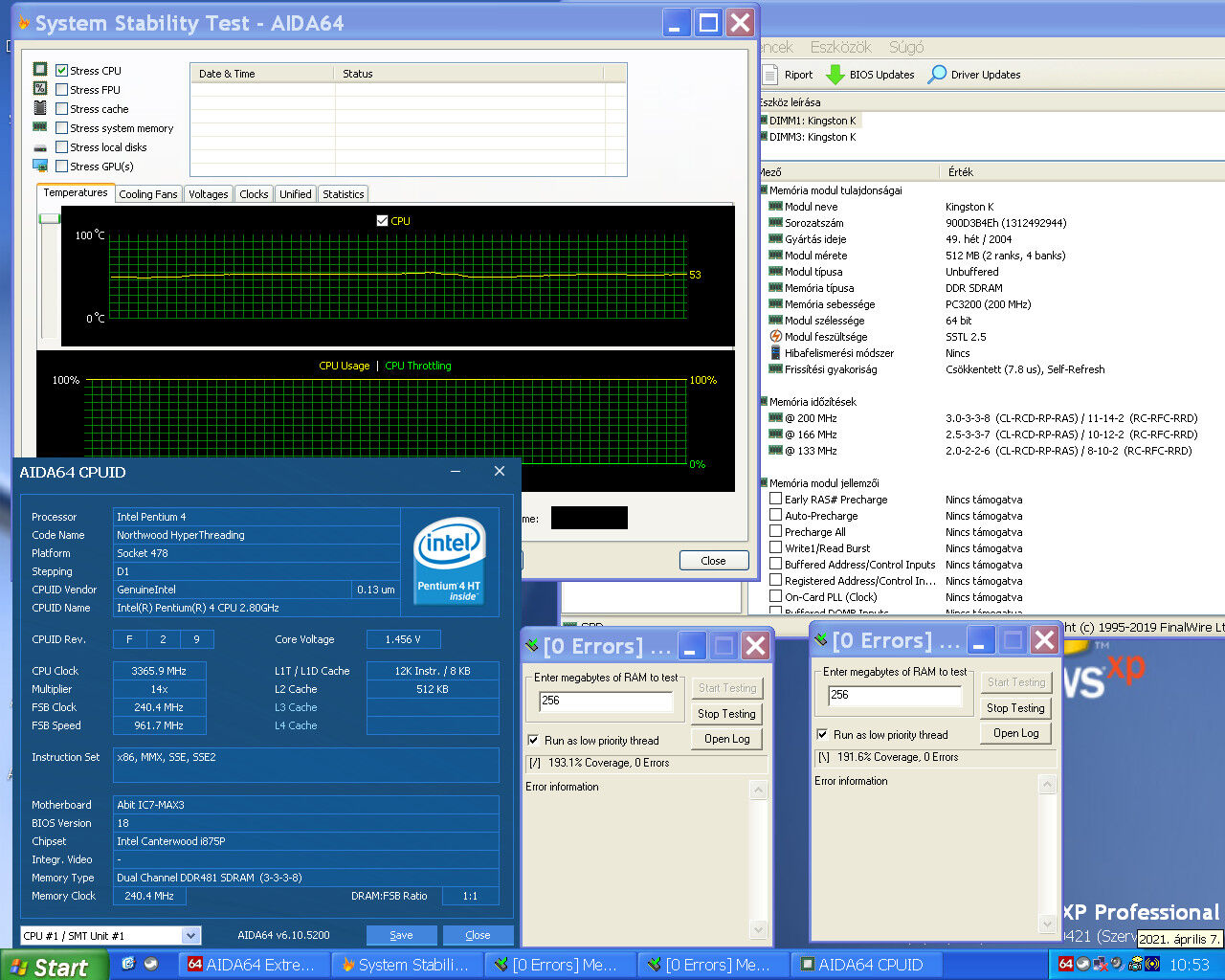Click the Intel Pentium 4 HT logo
The width and height of the screenshot is (1225, 980).
[x=449, y=561]
